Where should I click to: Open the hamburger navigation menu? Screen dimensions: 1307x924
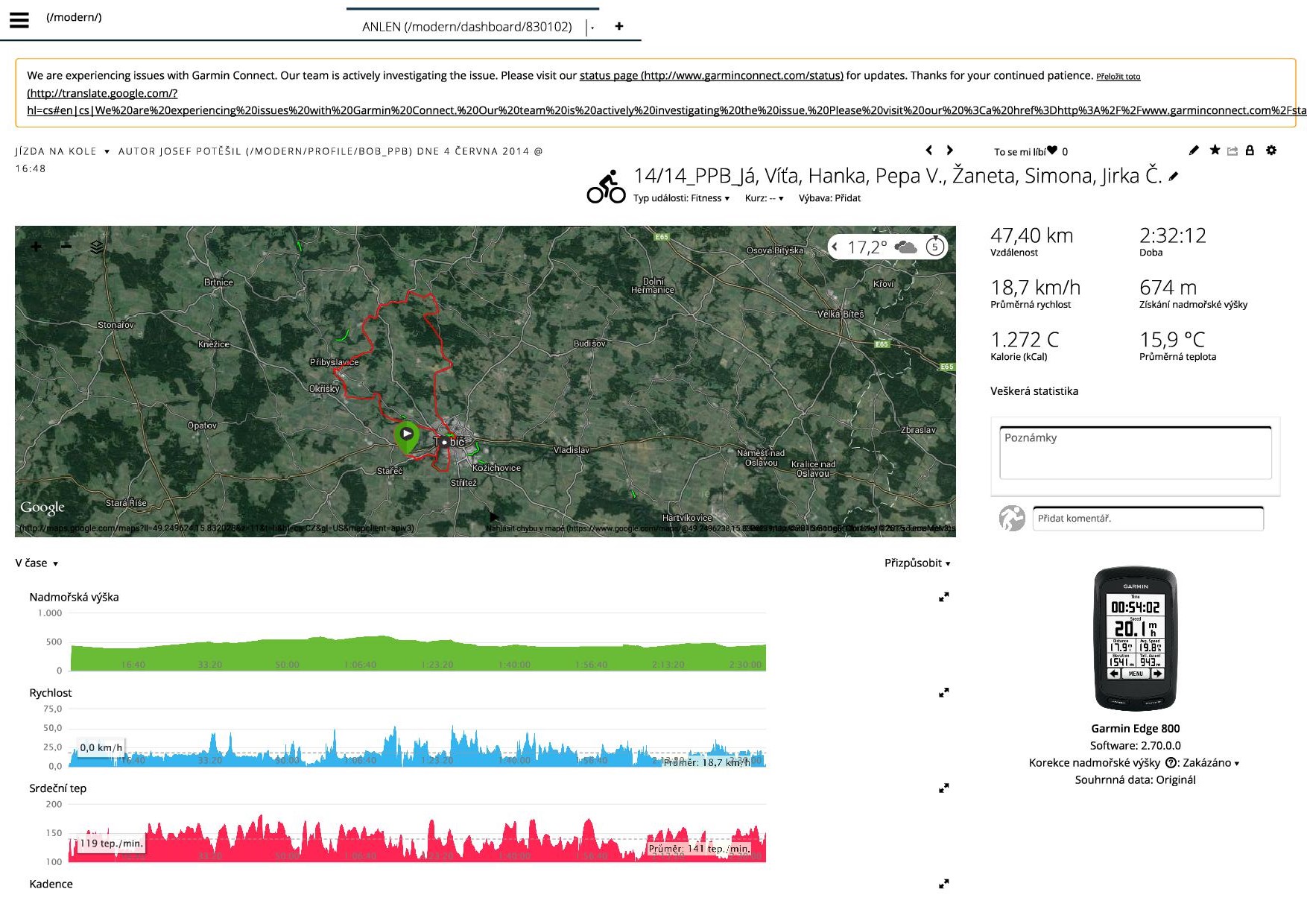pos(19,20)
